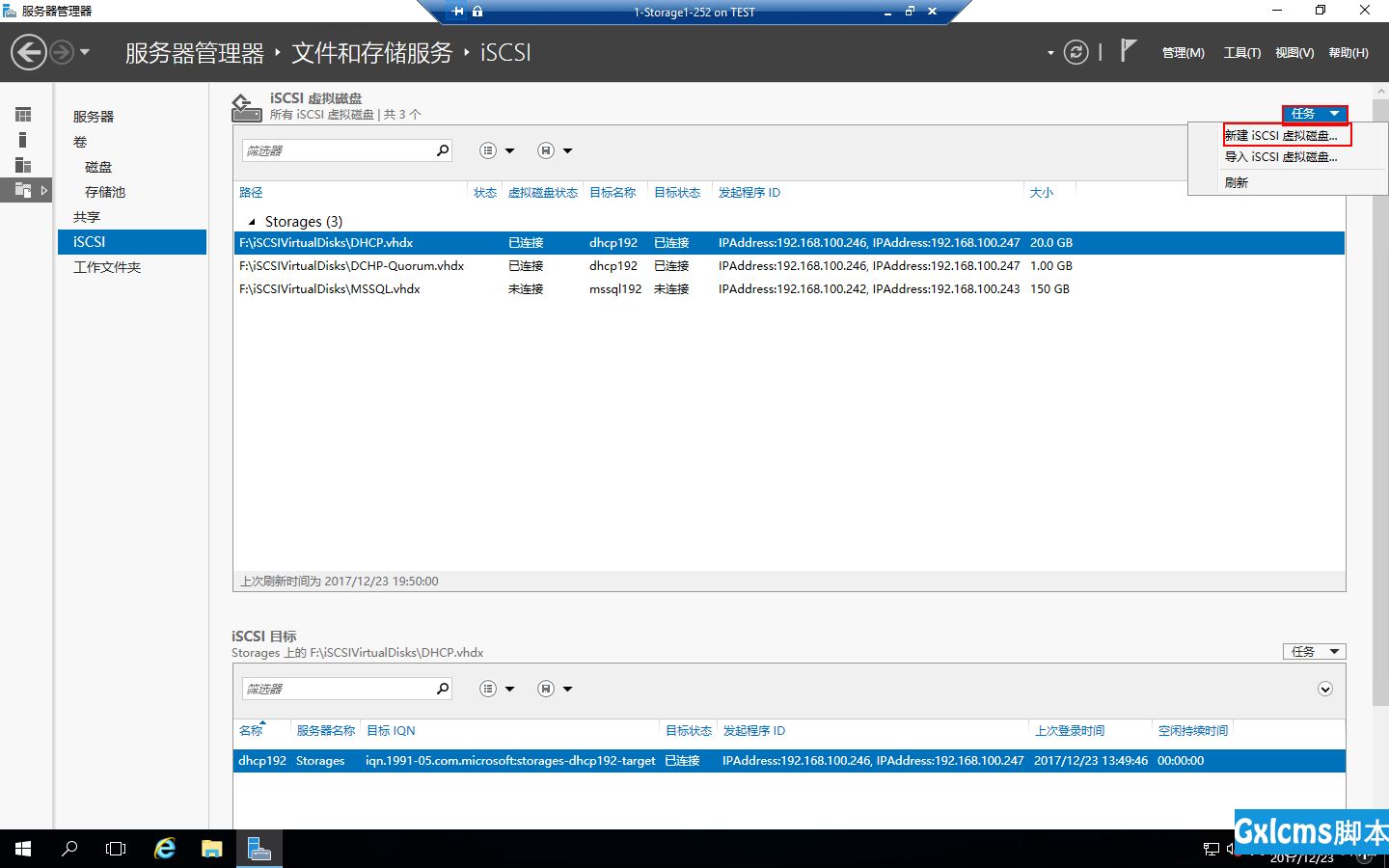Select 磁盘 in the navigation pane
Screen dimensions: 1389x868
(x=98, y=167)
